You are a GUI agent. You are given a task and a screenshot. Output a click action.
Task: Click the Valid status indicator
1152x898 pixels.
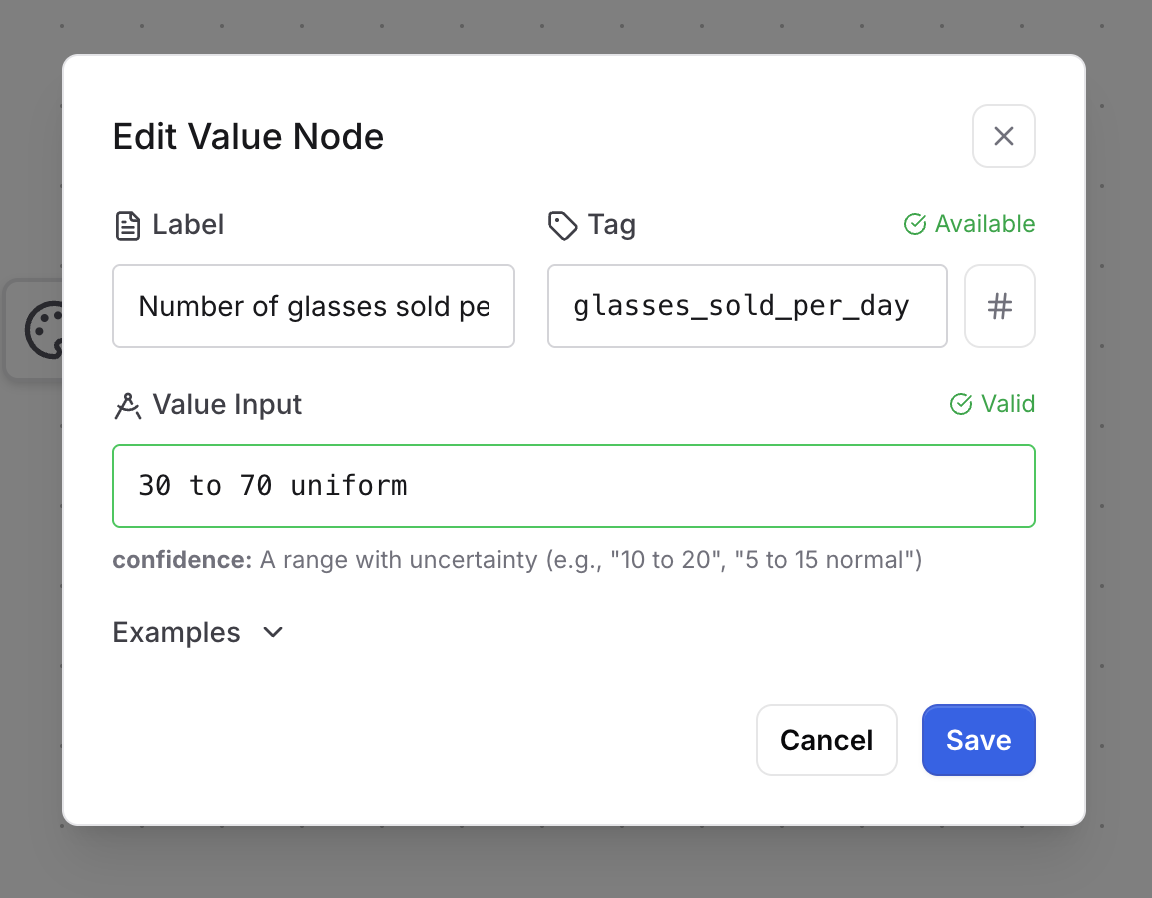click(993, 404)
